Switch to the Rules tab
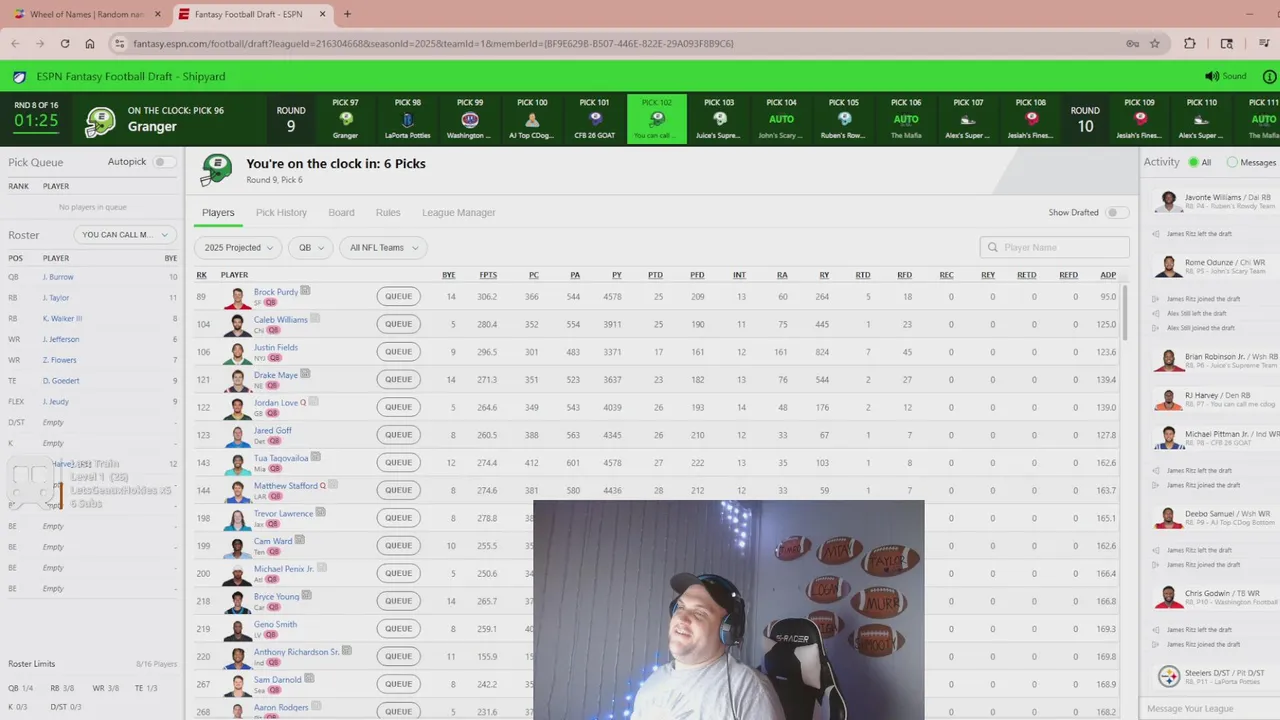Viewport: 1280px width, 720px height. pyautogui.click(x=388, y=212)
